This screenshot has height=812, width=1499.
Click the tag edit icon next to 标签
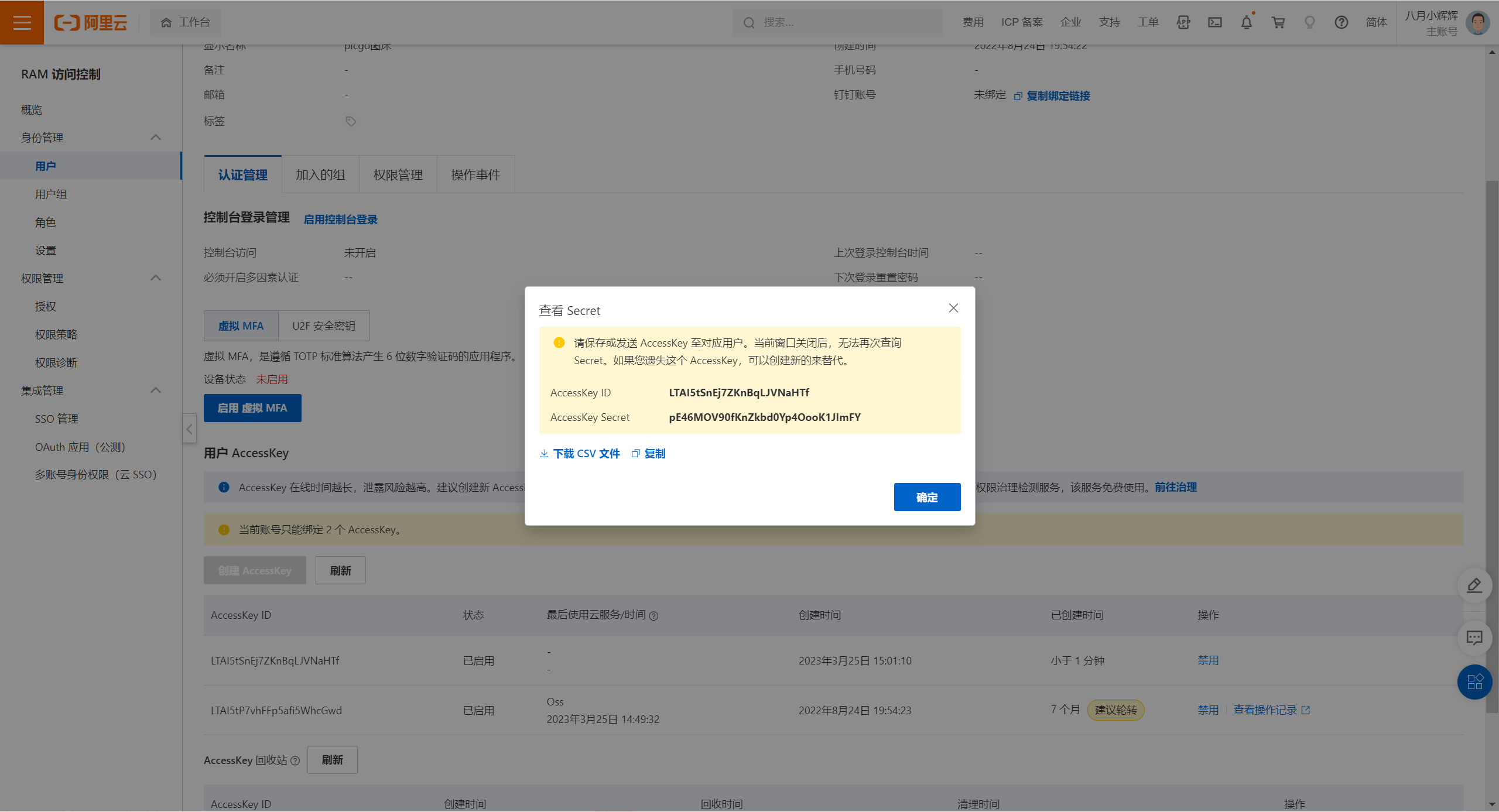click(x=351, y=121)
